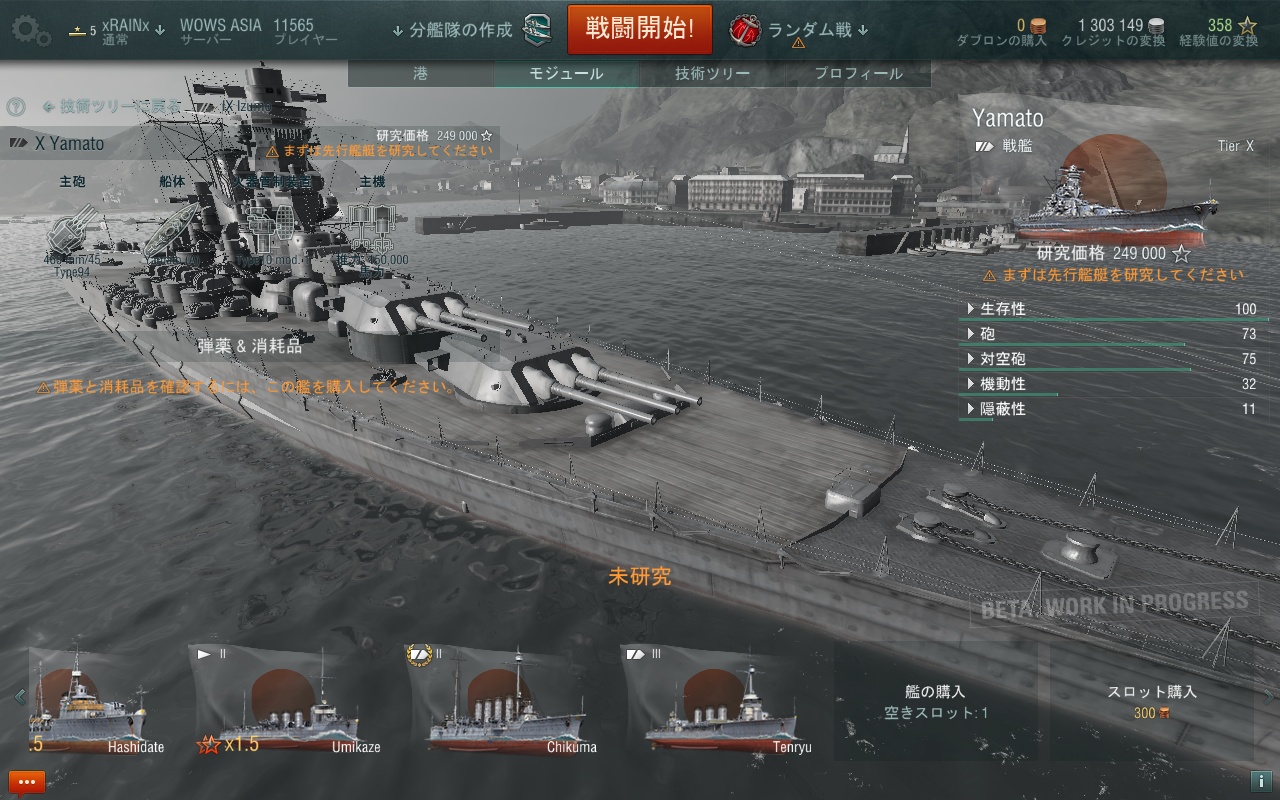
Task: Open the orange chat bubble icon
Action: click(x=27, y=781)
